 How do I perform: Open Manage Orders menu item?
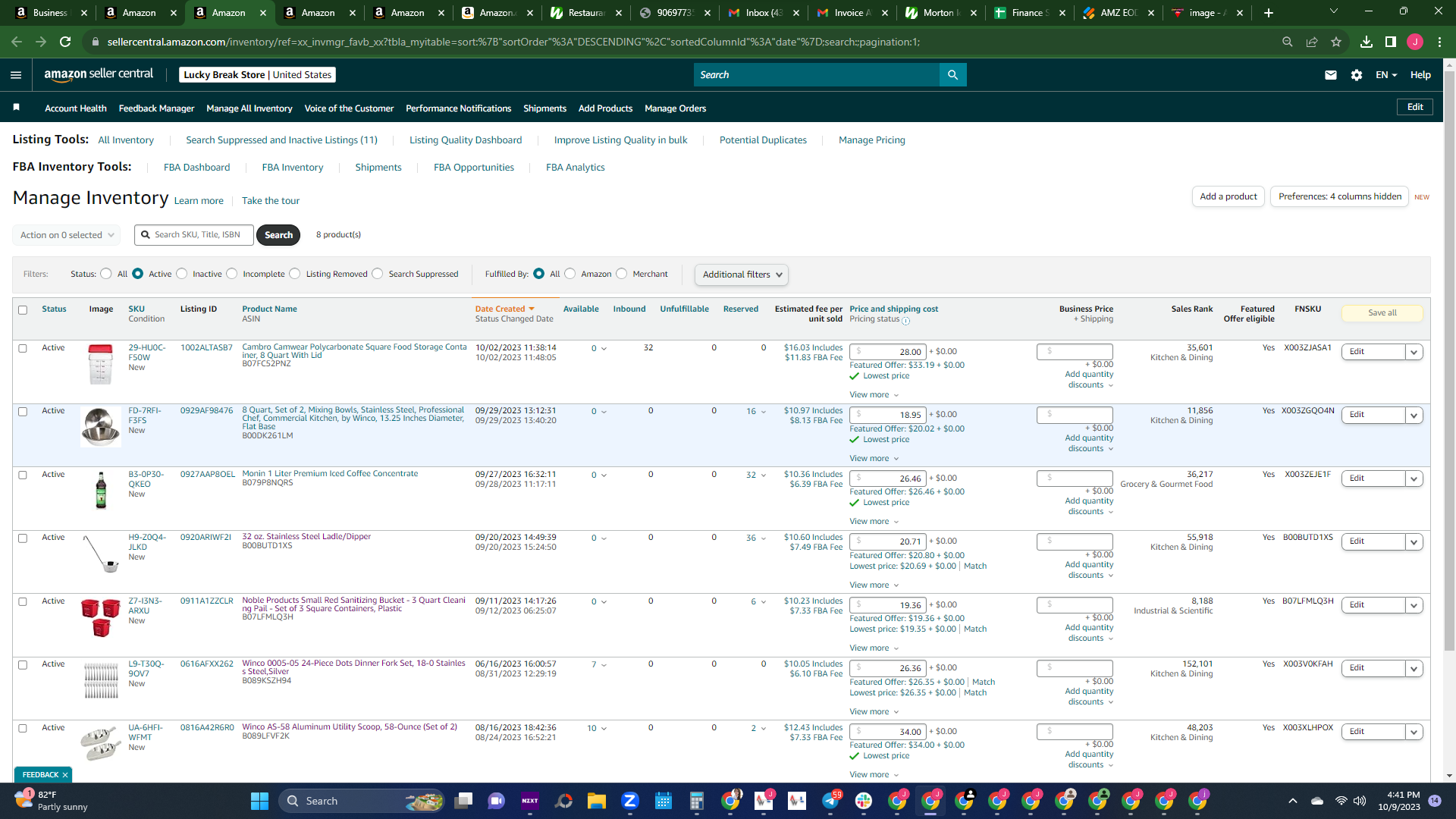tap(675, 108)
